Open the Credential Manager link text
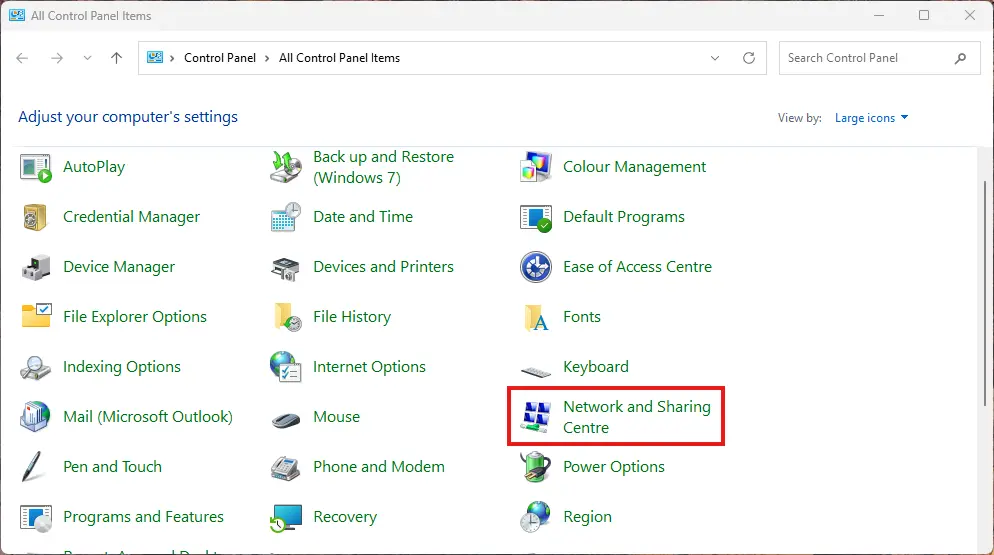The height and width of the screenshot is (555, 994). [131, 217]
